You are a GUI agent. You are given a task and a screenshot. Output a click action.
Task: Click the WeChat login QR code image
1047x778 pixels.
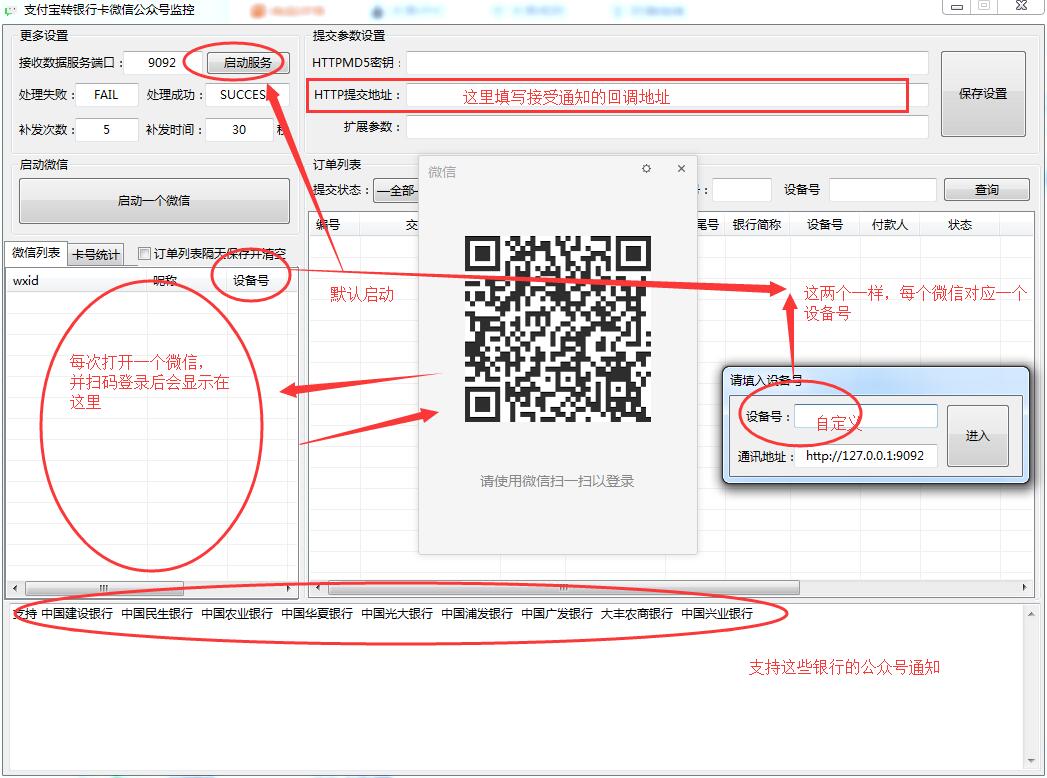pyautogui.click(x=558, y=329)
